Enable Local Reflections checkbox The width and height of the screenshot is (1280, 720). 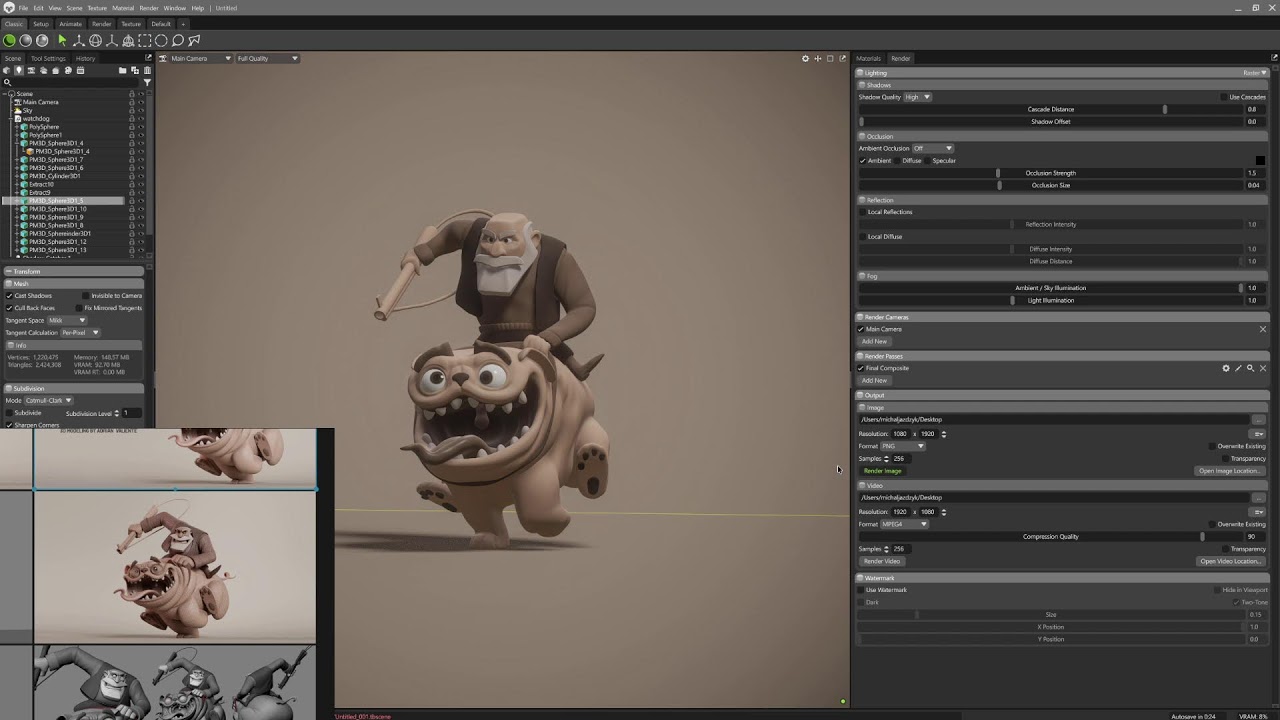(862, 212)
